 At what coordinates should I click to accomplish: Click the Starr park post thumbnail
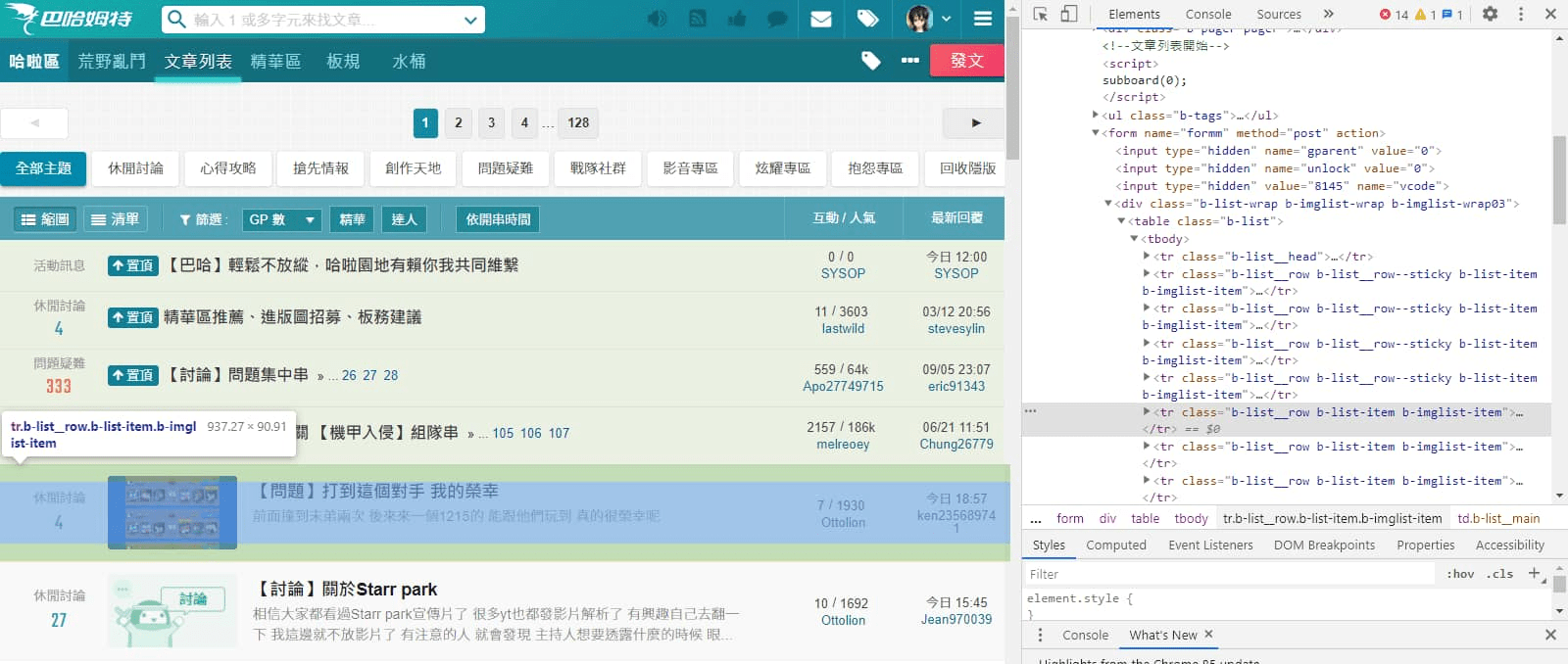tap(172, 610)
